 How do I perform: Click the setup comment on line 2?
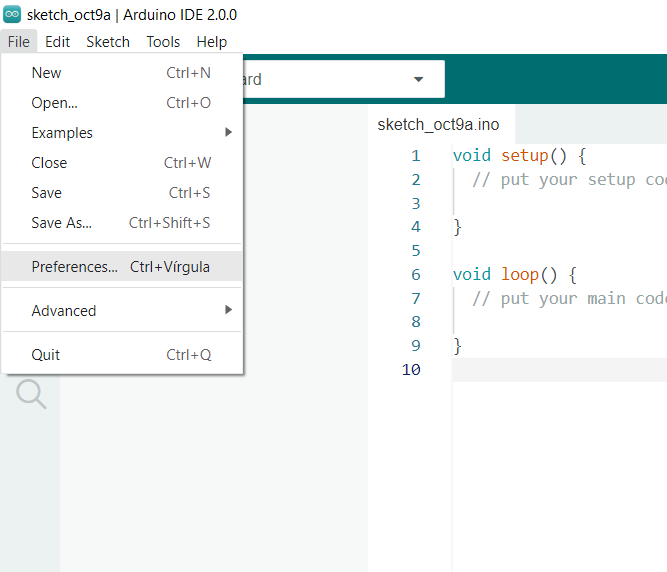[569, 180]
